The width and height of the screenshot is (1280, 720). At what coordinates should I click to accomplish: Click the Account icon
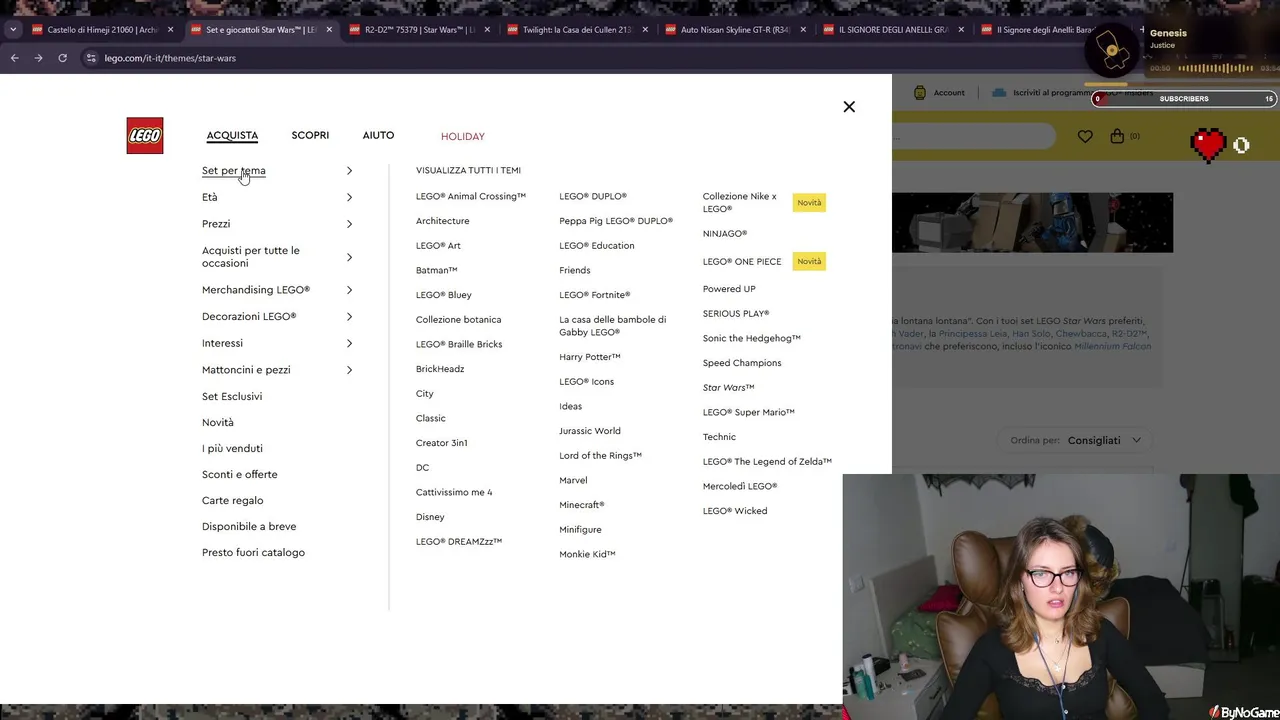(919, 92)
